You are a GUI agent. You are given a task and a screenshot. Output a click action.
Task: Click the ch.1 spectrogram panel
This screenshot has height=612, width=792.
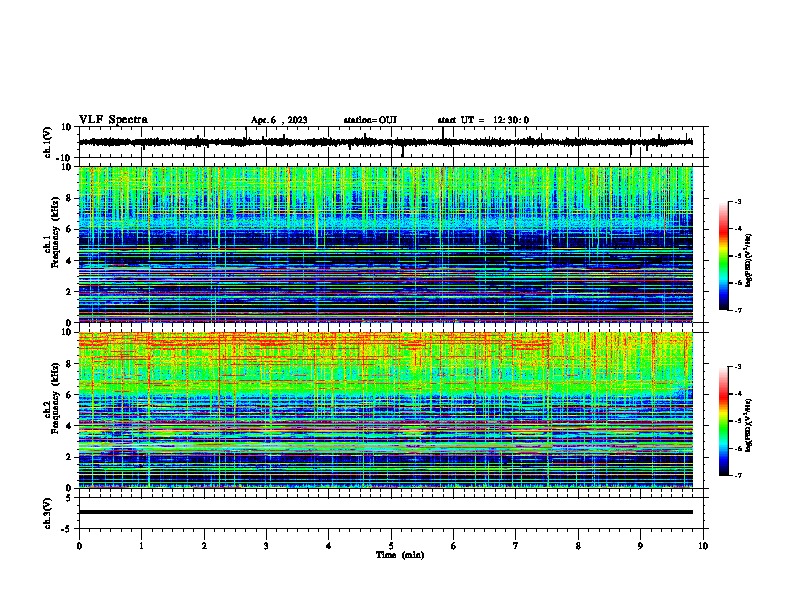point(385,244)
